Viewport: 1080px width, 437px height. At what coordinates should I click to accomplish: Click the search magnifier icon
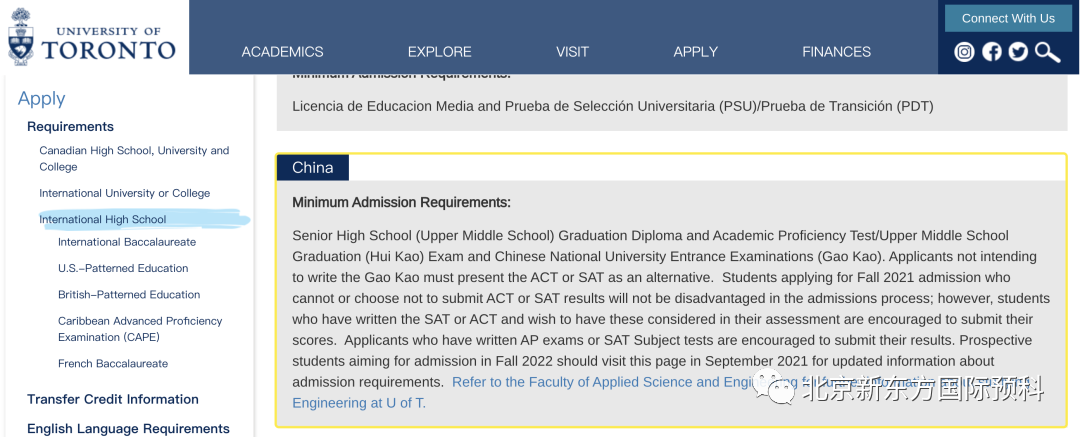[1047, 52]
